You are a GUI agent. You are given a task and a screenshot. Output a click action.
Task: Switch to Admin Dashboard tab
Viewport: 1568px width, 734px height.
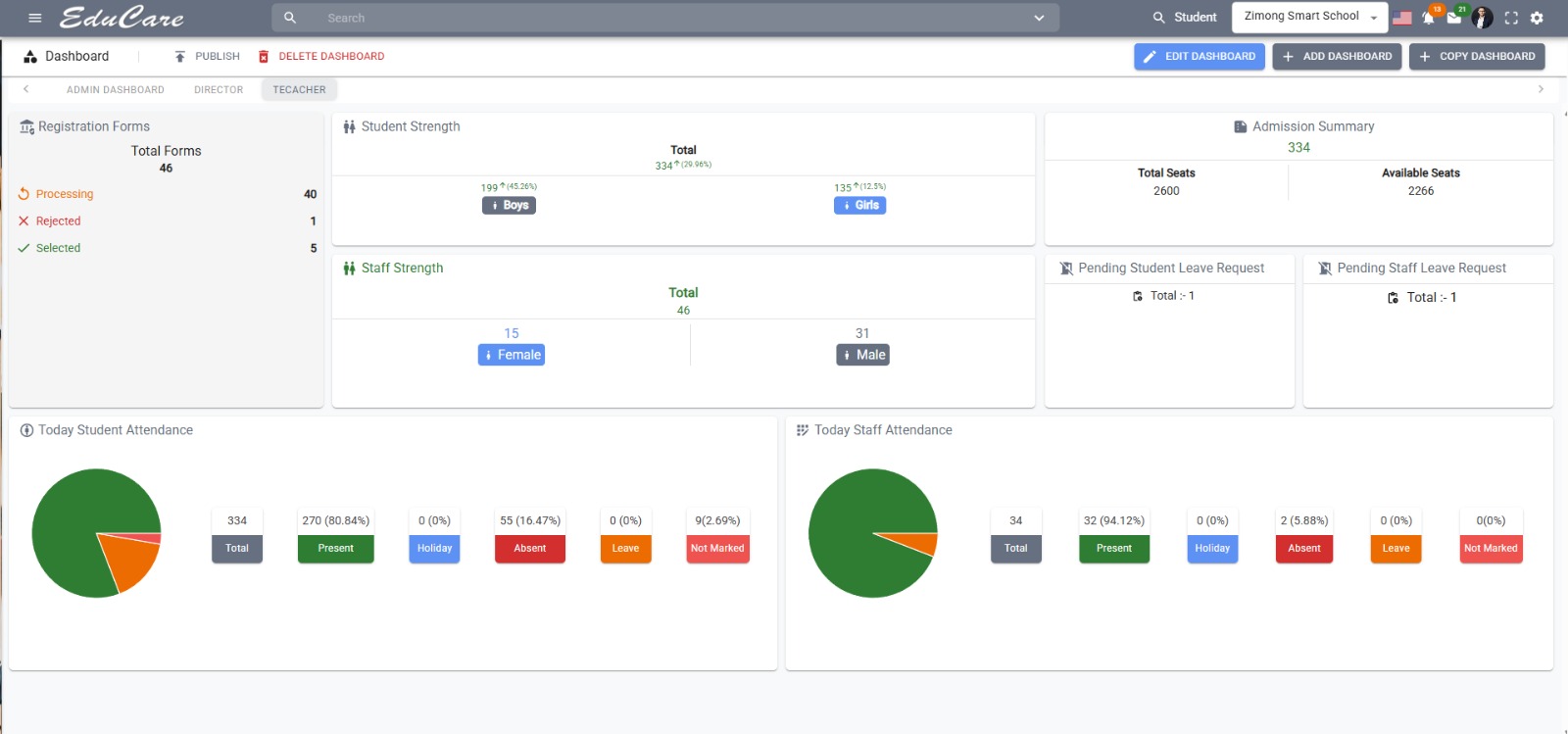point(116,89)
